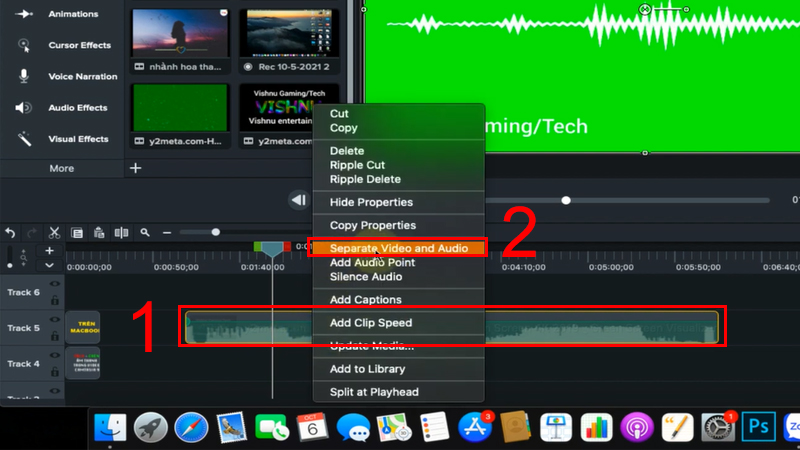Open Voice Narration microphone

[23, 76]
